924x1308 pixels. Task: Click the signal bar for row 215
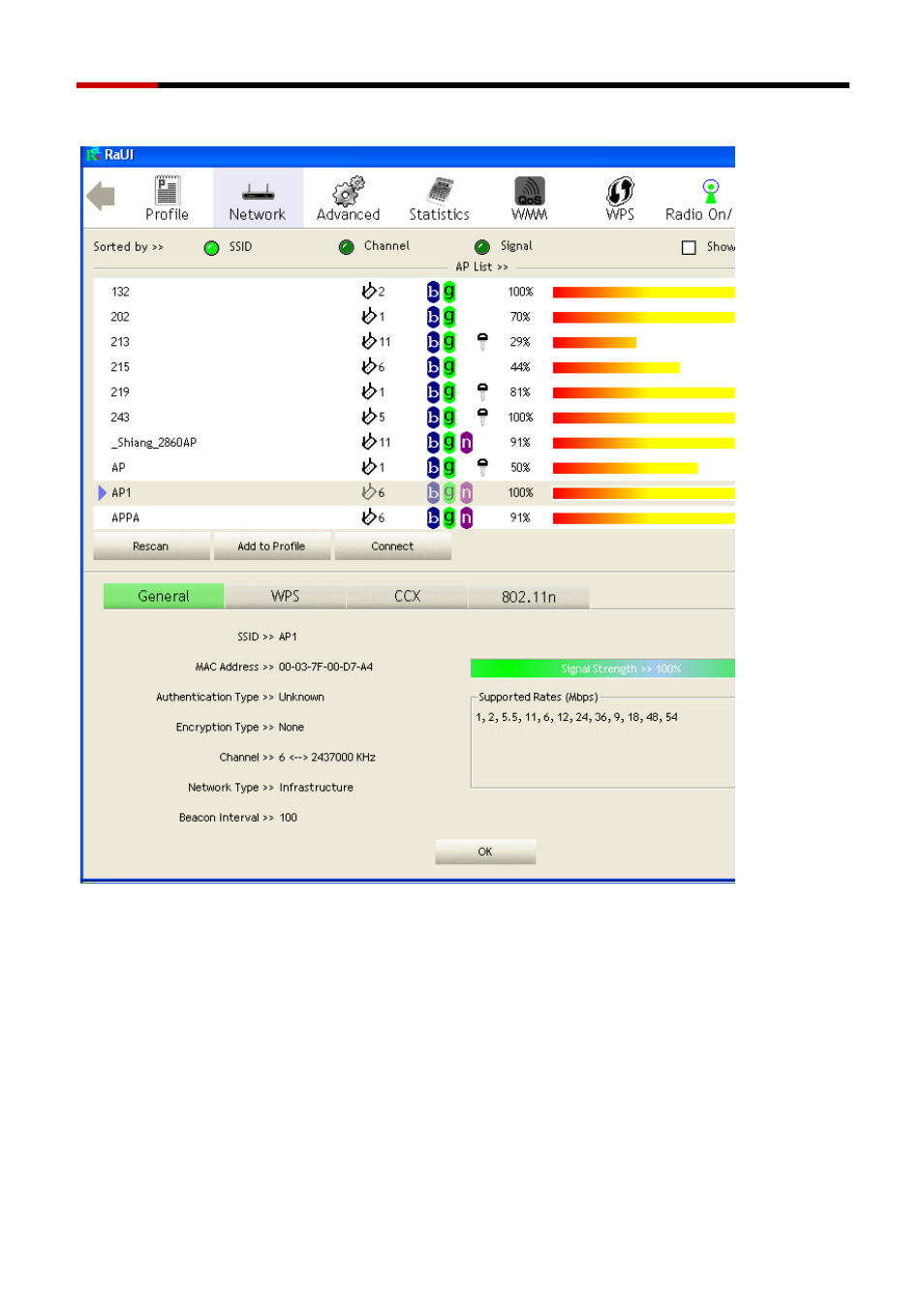pyautogui.click(x=616, y=367)
